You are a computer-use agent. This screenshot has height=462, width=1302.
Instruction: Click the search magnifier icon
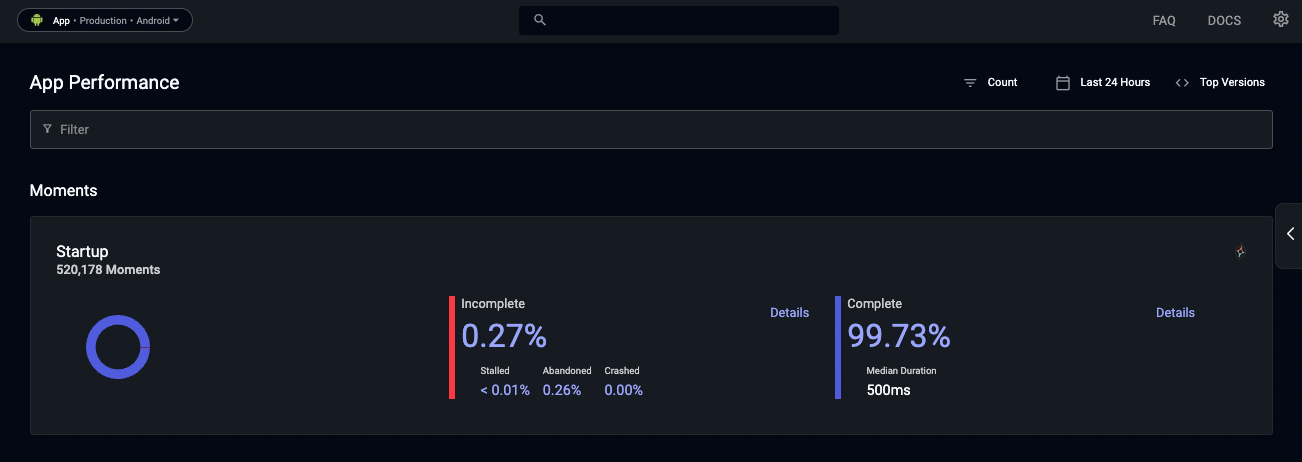pyautogui.click(x=540, y=20)
